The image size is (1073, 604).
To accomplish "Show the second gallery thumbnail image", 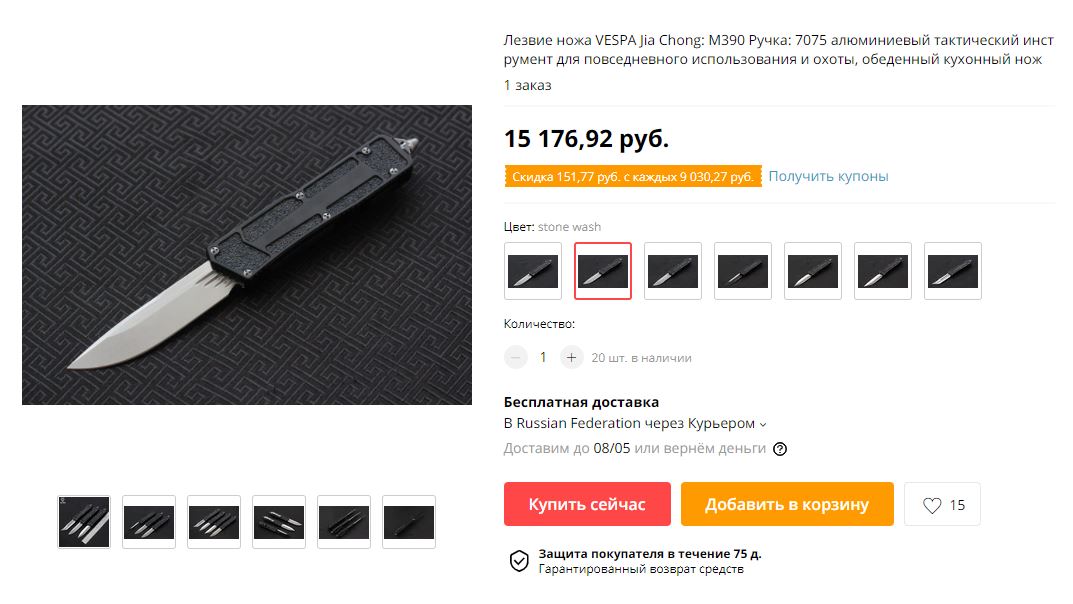I will (149, 522).
